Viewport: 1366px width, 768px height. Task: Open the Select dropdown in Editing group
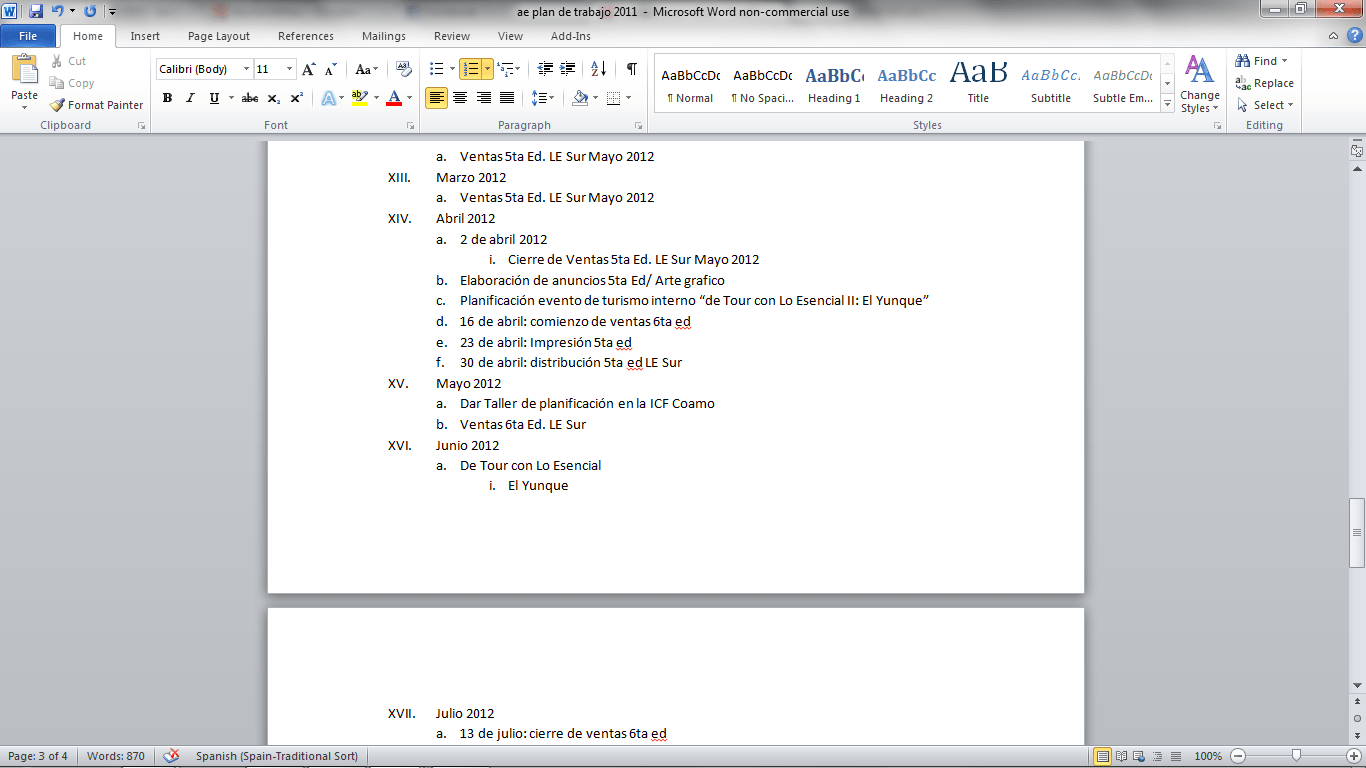[1265, 105]
